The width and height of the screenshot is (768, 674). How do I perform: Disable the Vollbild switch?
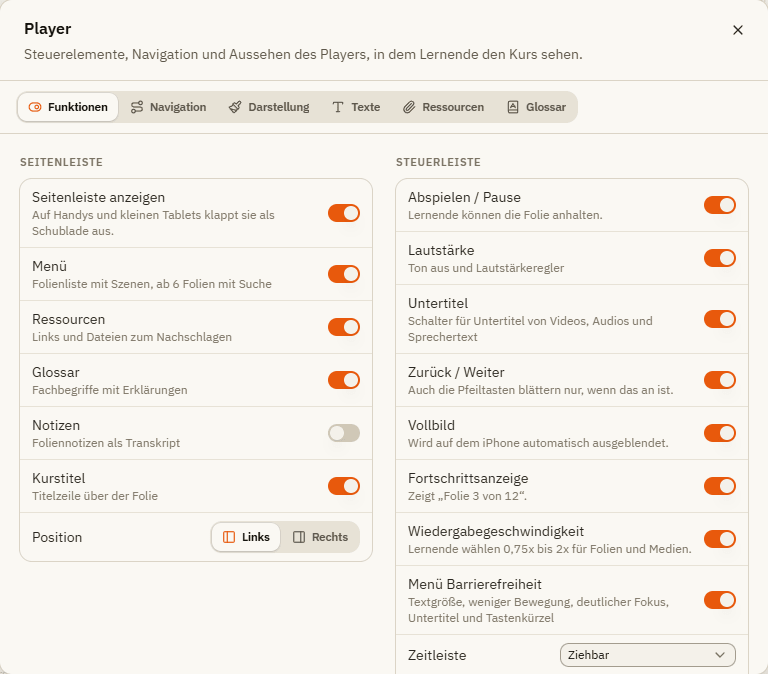[x=720, y=433]
